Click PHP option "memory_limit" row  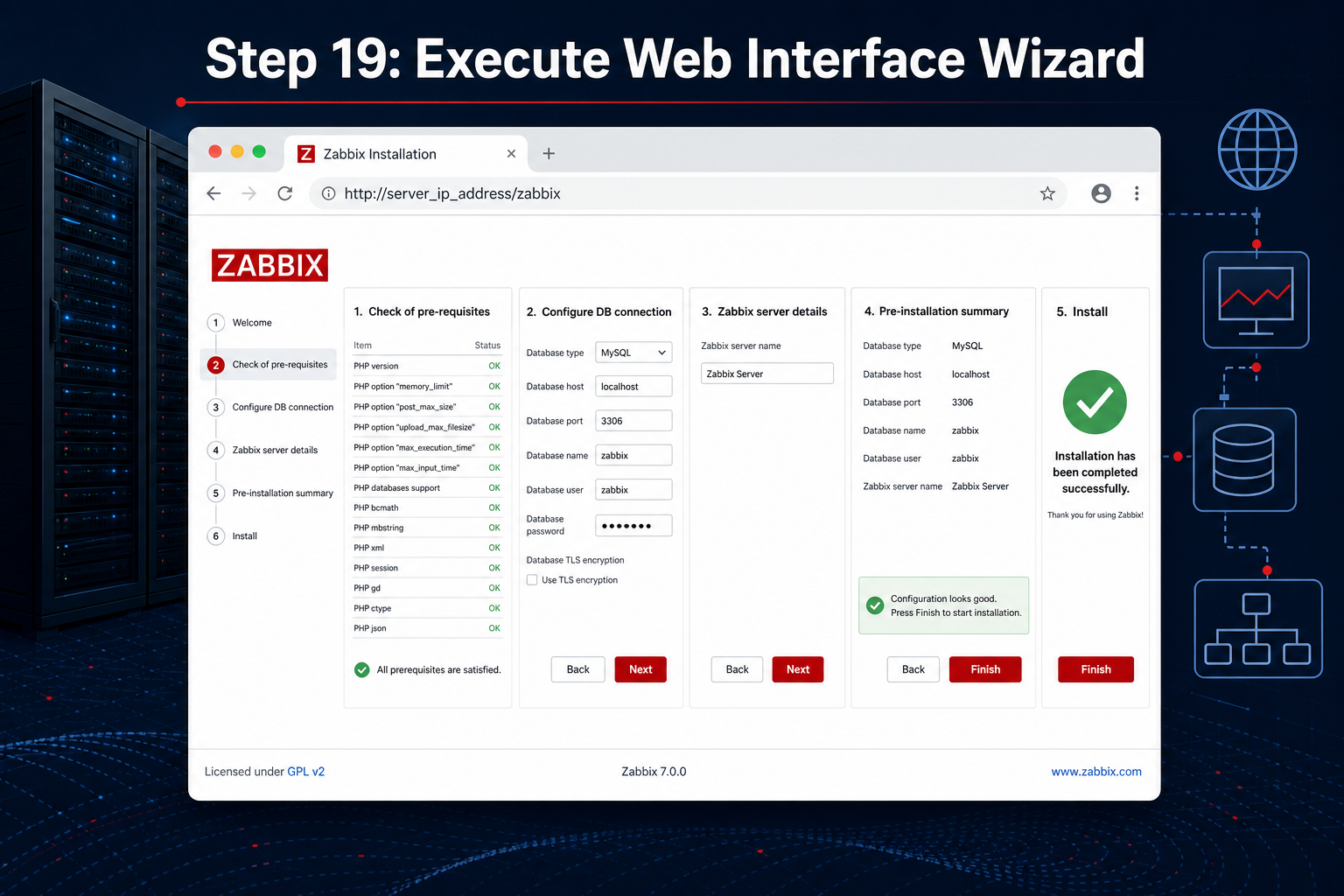coord(427,387)
